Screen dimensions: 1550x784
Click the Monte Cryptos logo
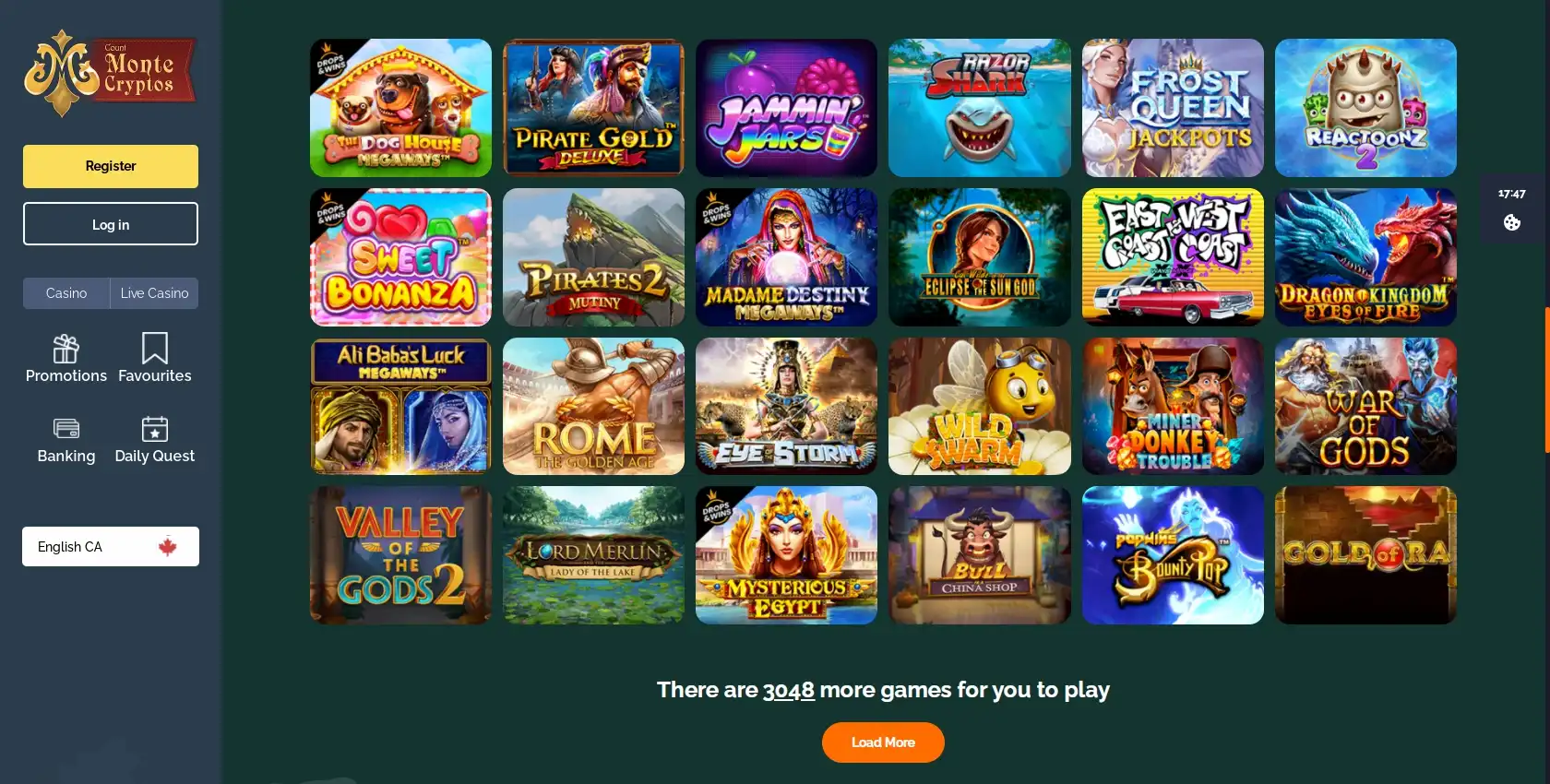click(x=110, y=73)
